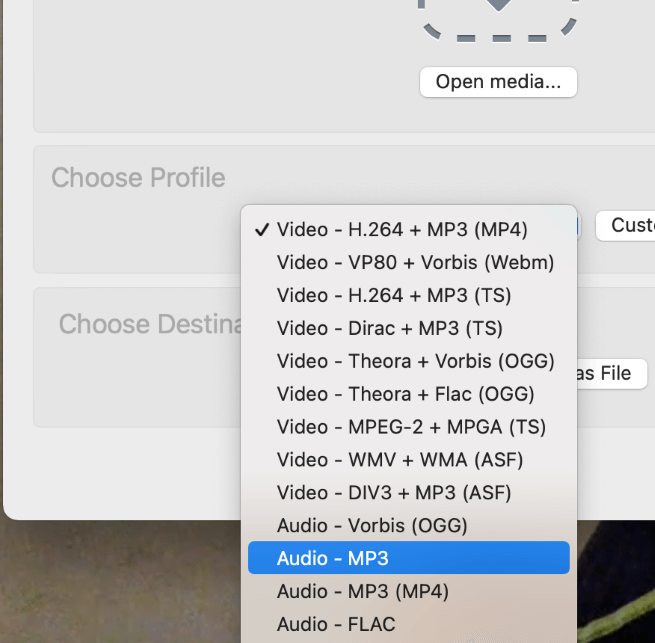This screenshot has height=643, width=655.
Task: Select the highlighted Audio - MP3 profile
Action: pyautogui.click(x=408, y=558)
